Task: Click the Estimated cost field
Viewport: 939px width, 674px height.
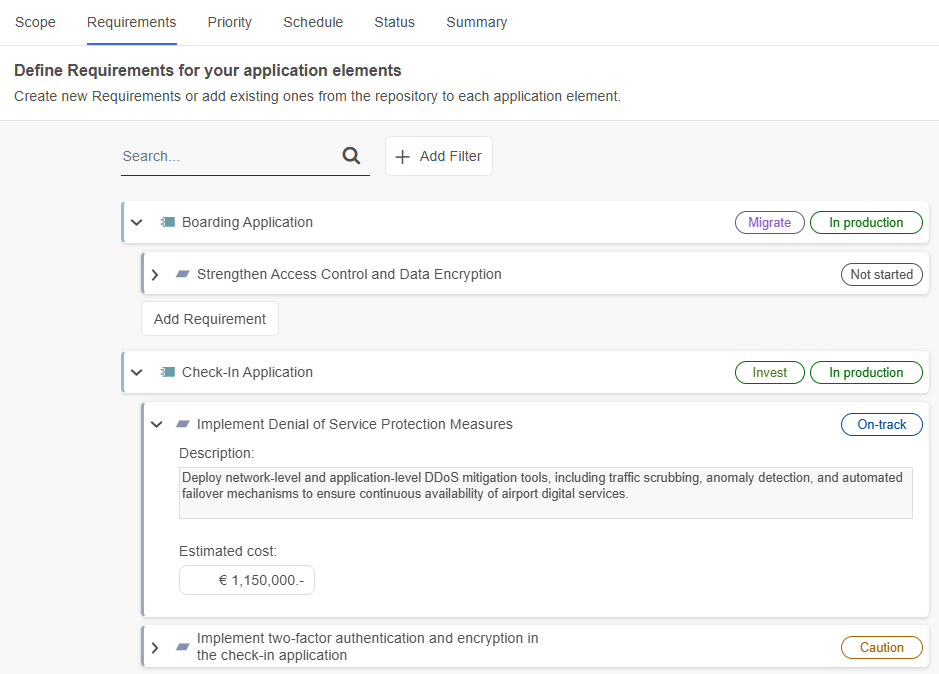Action: point(247,580)
